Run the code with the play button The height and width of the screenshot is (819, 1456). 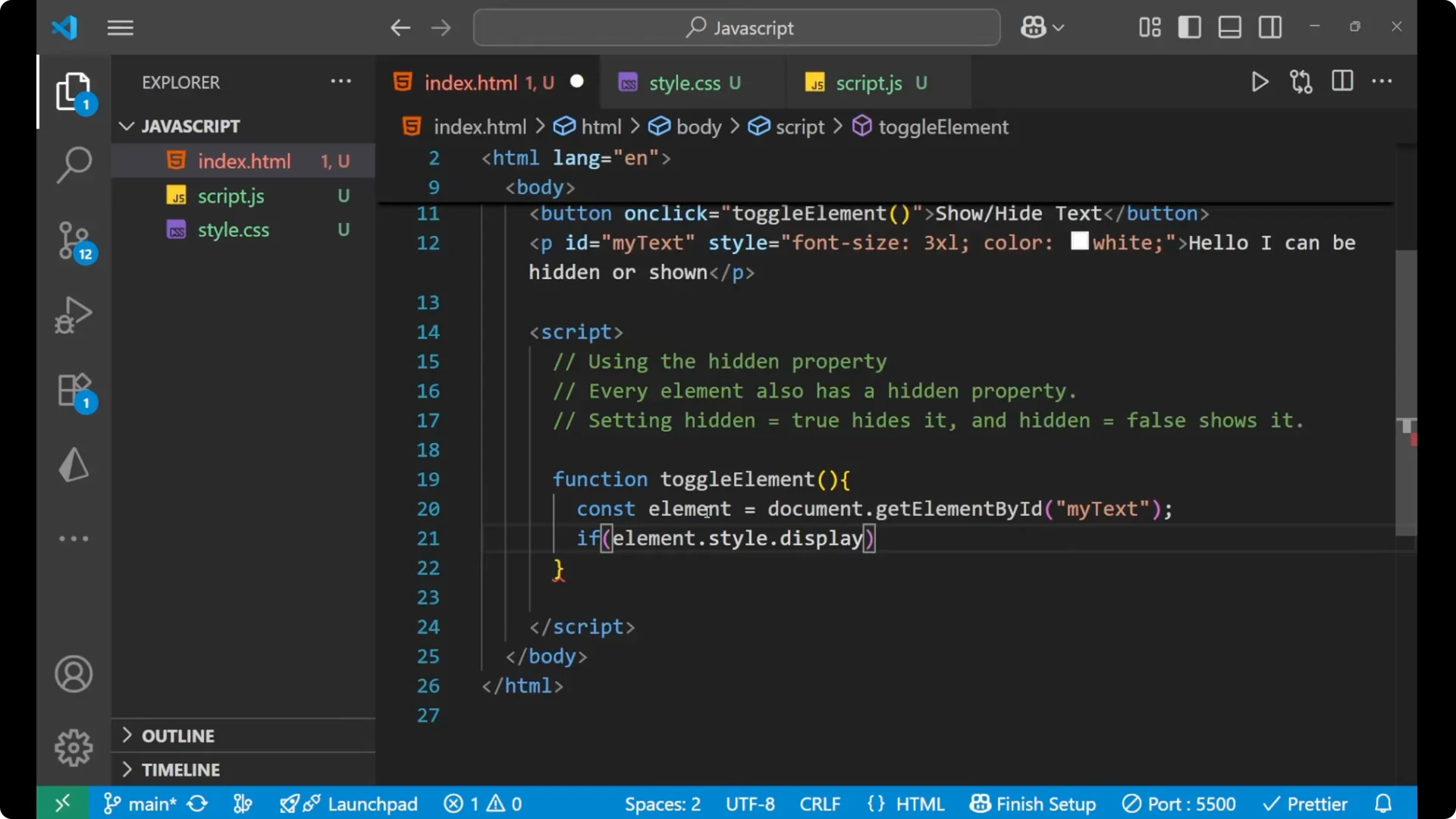click(x=1260, y=82)
